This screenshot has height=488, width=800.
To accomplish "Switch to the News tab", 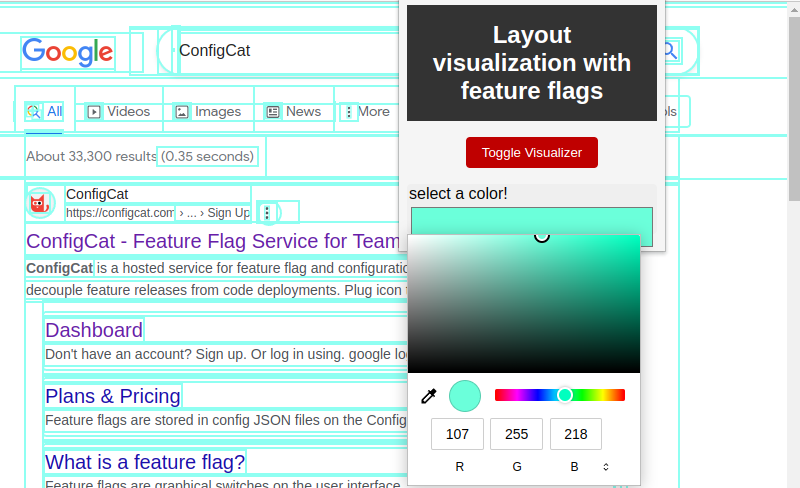I will [294, 112].
